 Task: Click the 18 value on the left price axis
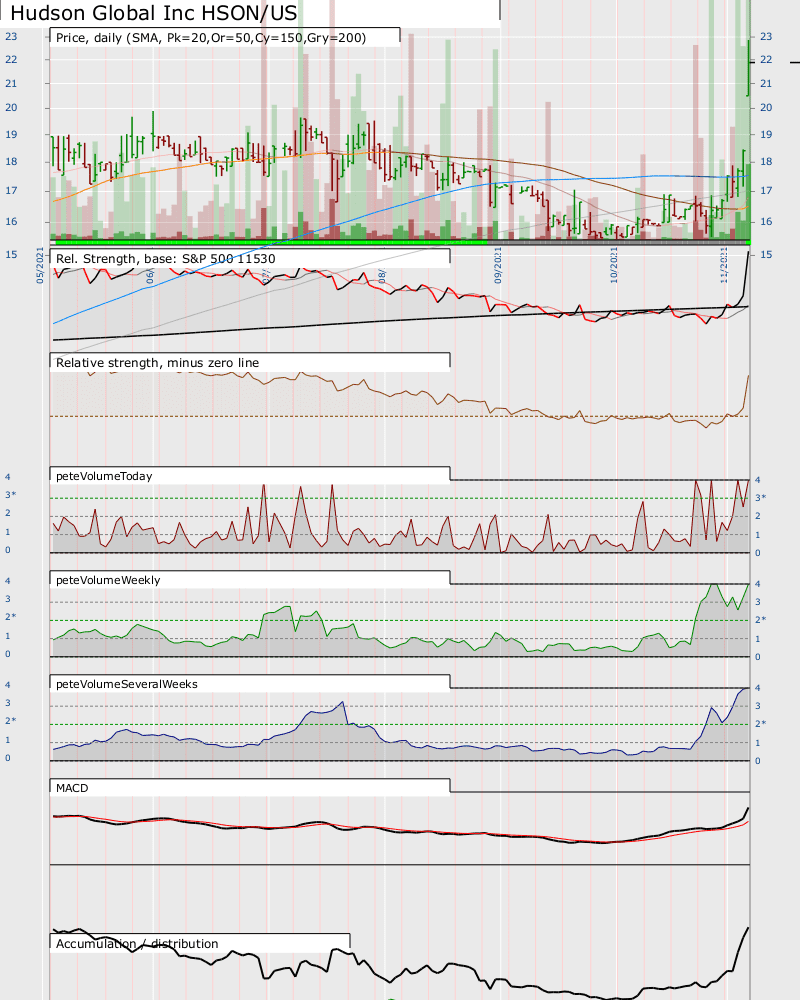tap(11, 161)
